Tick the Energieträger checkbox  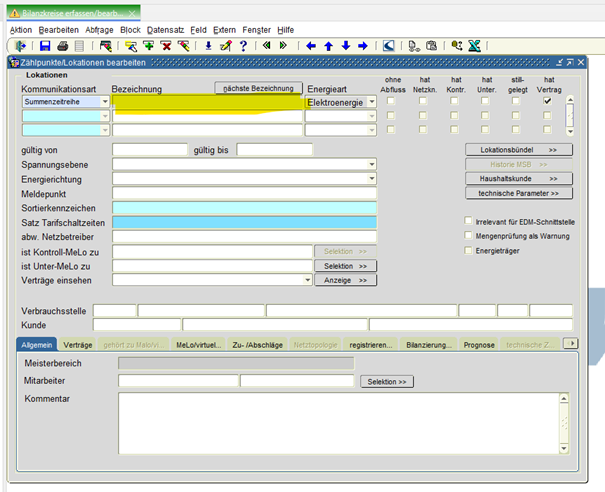[469, 251]
